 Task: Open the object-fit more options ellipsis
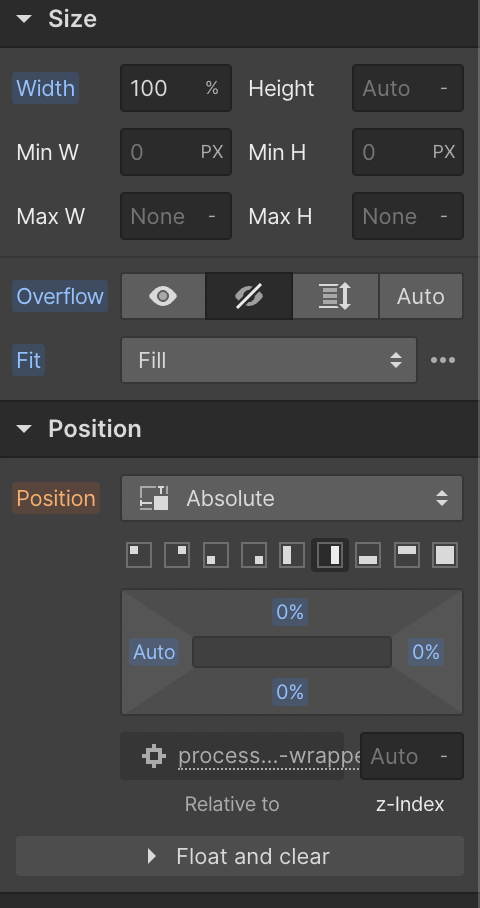coord(443,360)
